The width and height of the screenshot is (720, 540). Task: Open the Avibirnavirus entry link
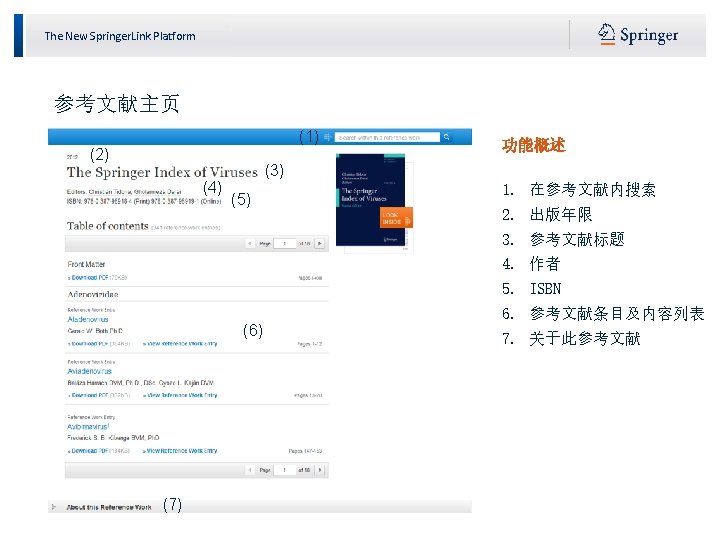click(88, 427)
